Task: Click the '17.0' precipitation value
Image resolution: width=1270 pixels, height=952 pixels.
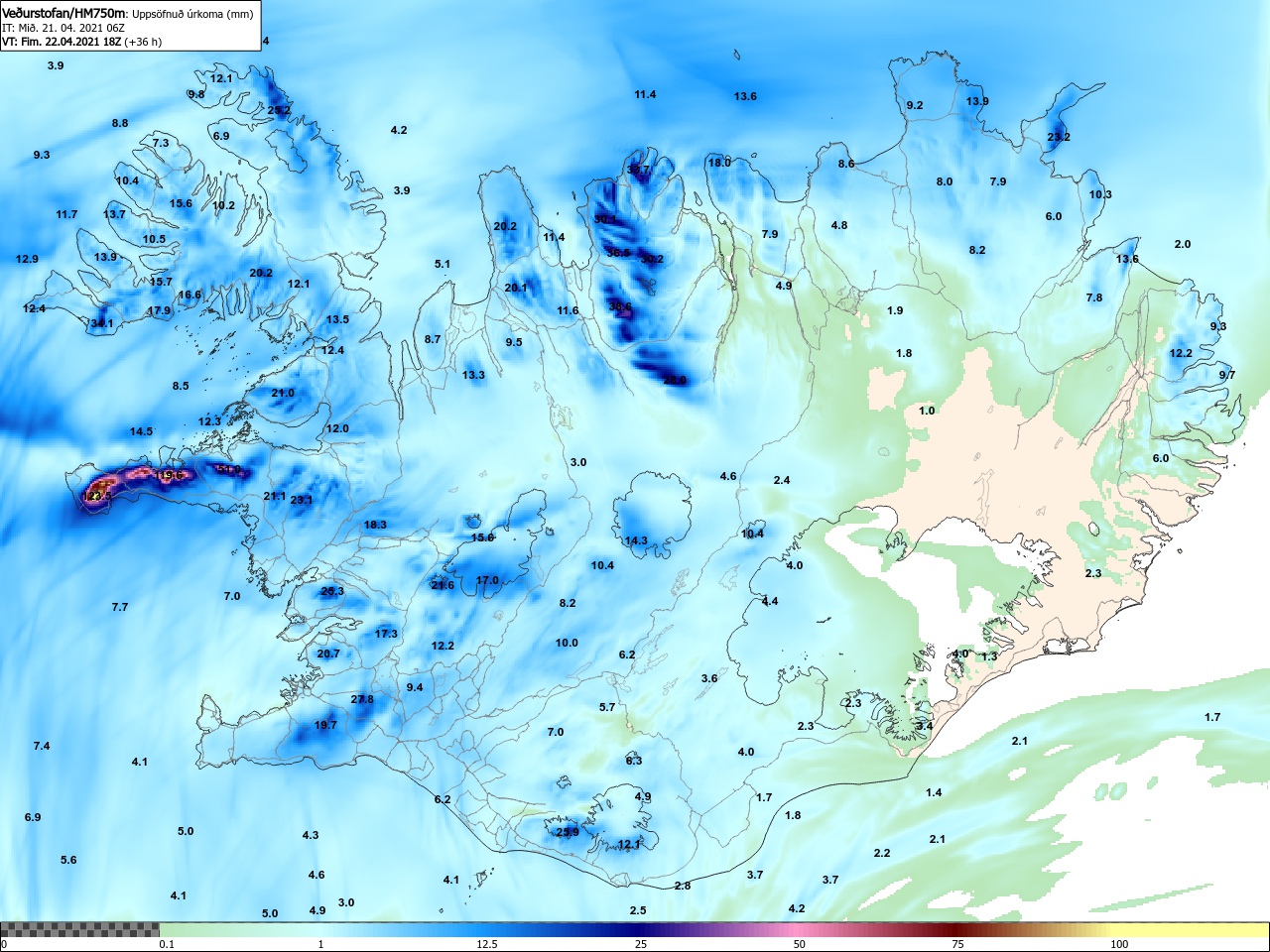Action: click(x=487, y=580)
